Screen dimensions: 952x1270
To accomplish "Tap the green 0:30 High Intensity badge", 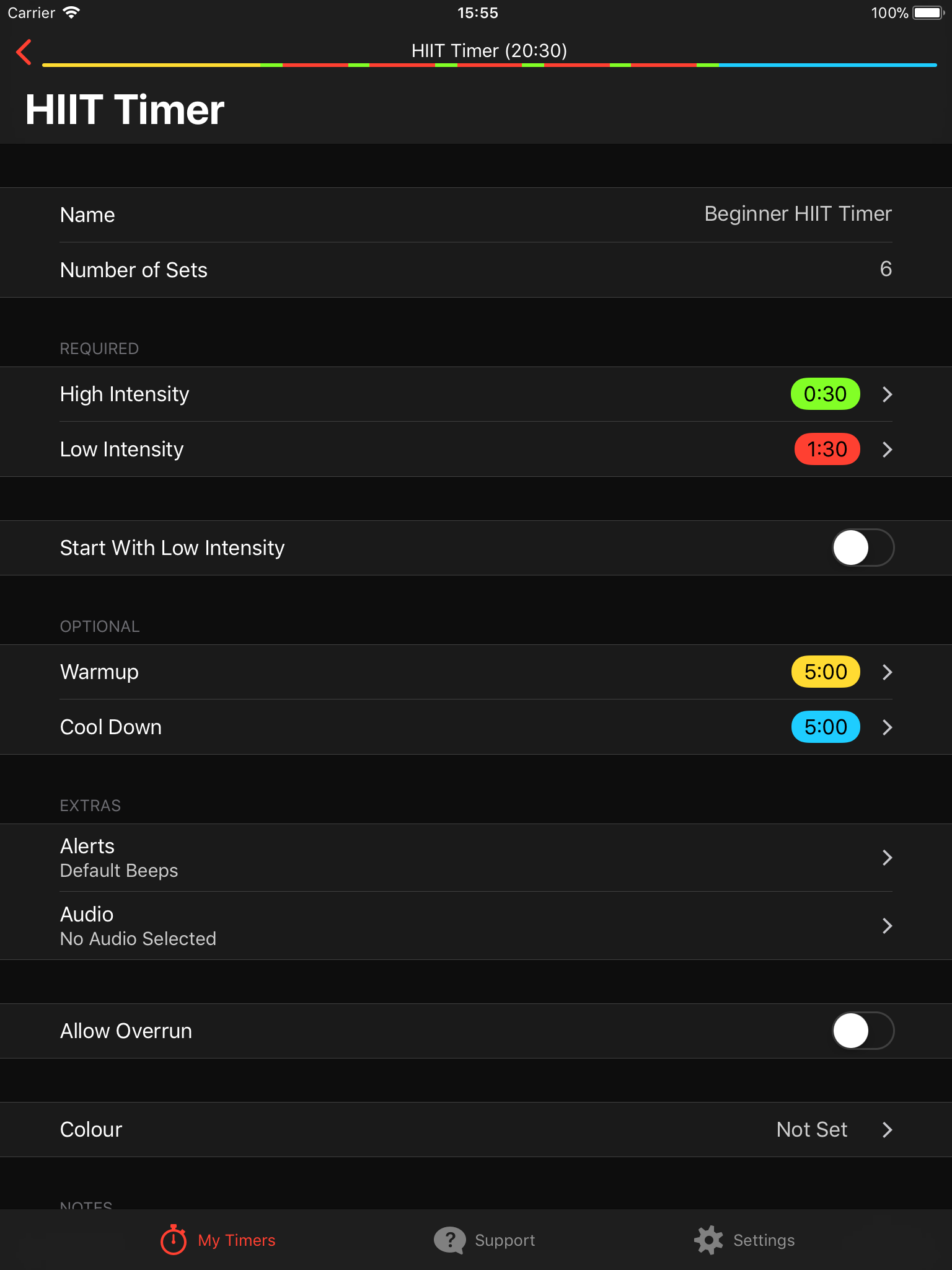I will click(x=825, y=394).
